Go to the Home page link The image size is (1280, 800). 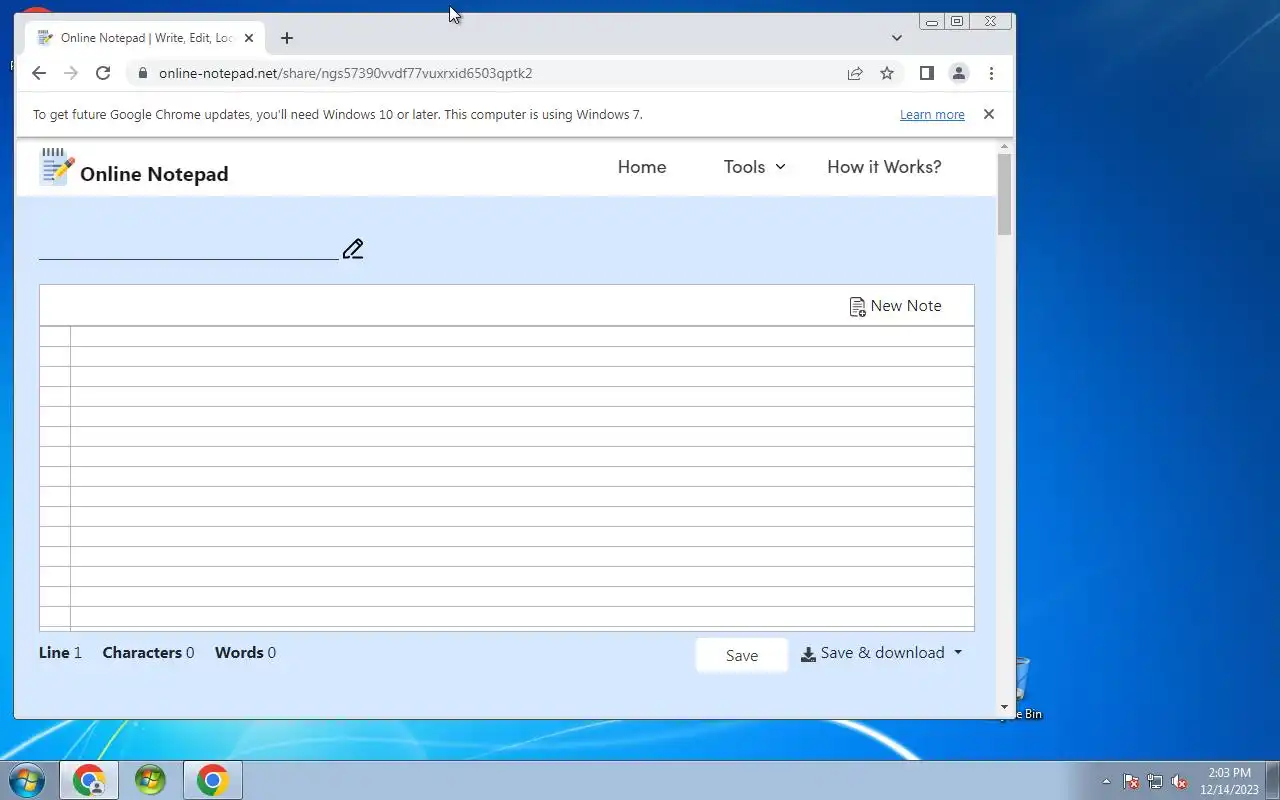pyautogui.click(x=642, y=167)
